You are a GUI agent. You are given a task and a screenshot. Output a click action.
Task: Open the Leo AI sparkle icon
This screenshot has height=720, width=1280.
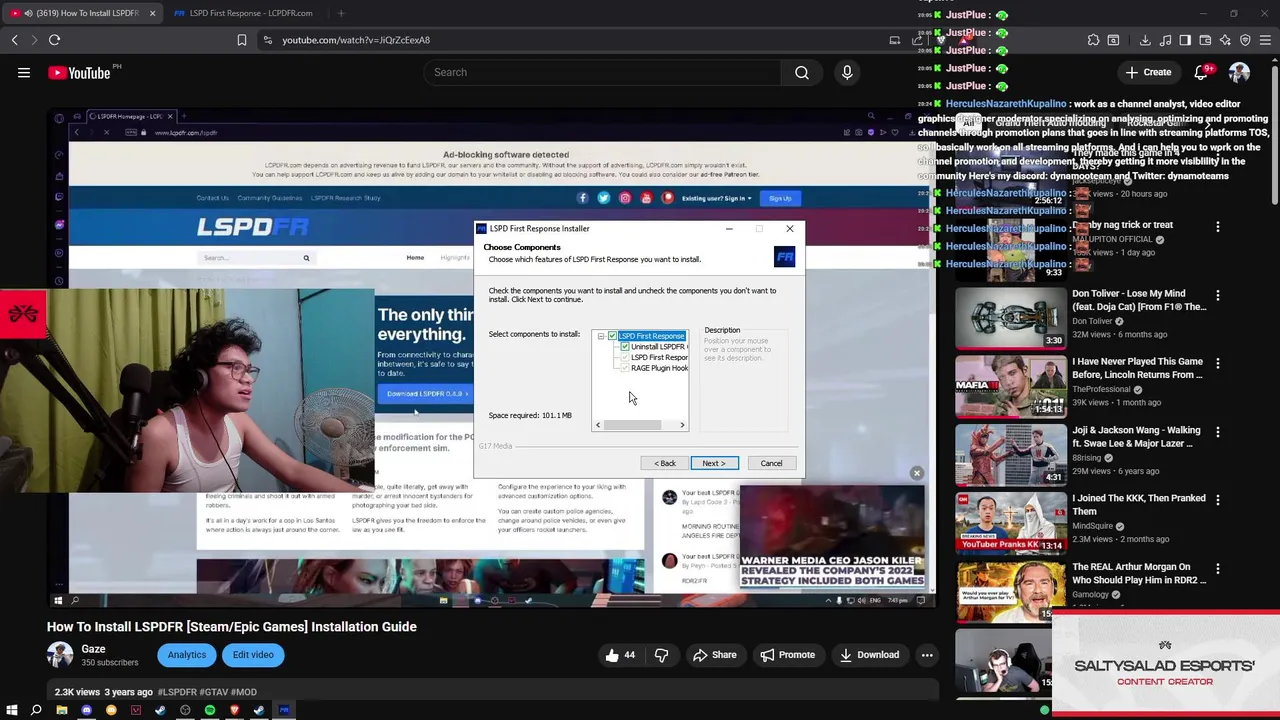point(1225,40)
